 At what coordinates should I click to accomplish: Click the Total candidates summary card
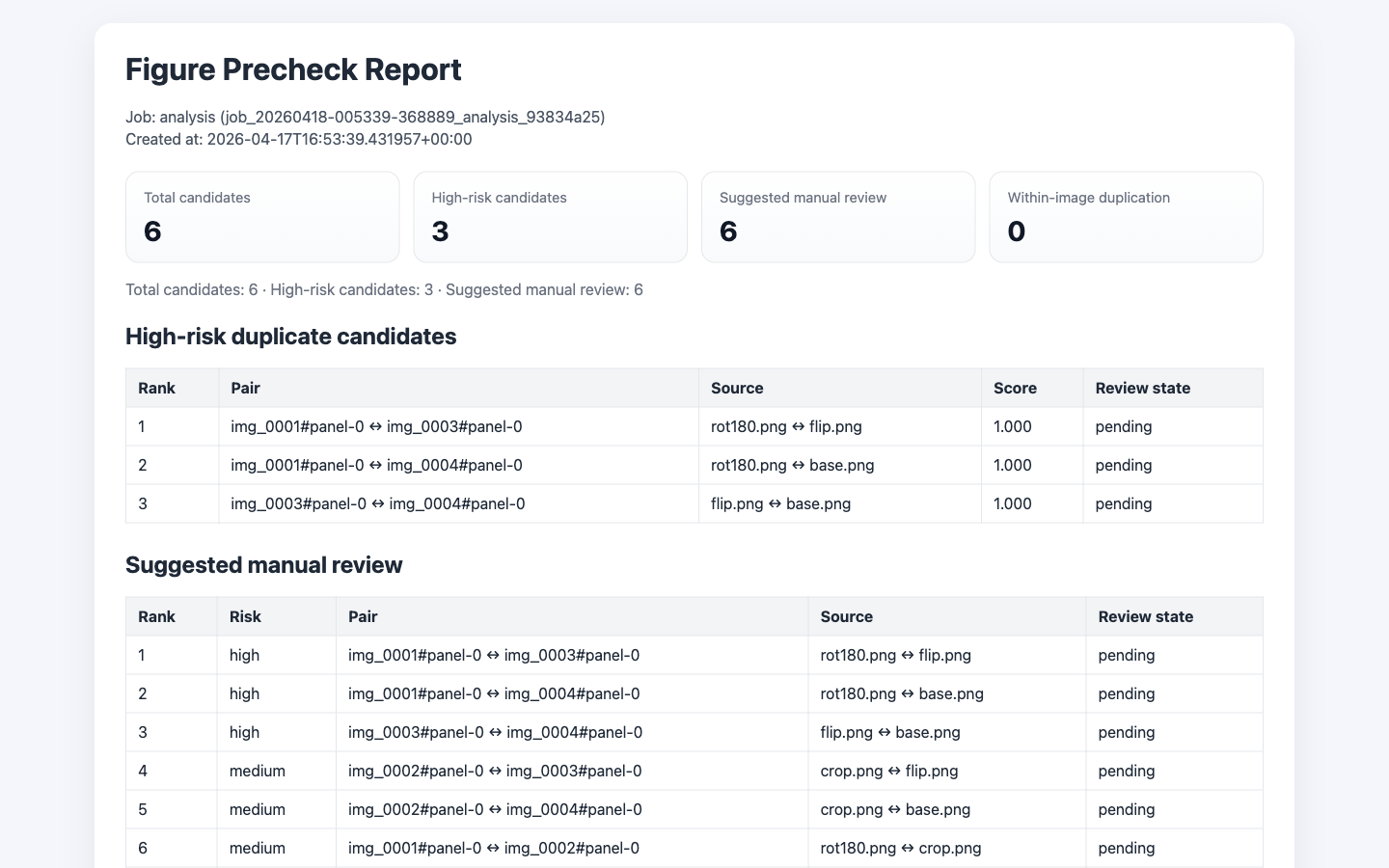(x=262, y=217)
